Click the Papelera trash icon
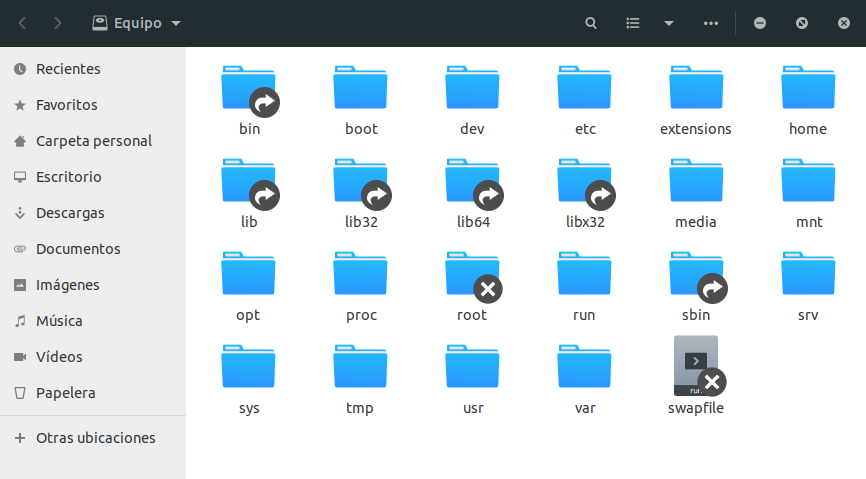This screenshot has height=479, width=866. [x=20, y=393]
